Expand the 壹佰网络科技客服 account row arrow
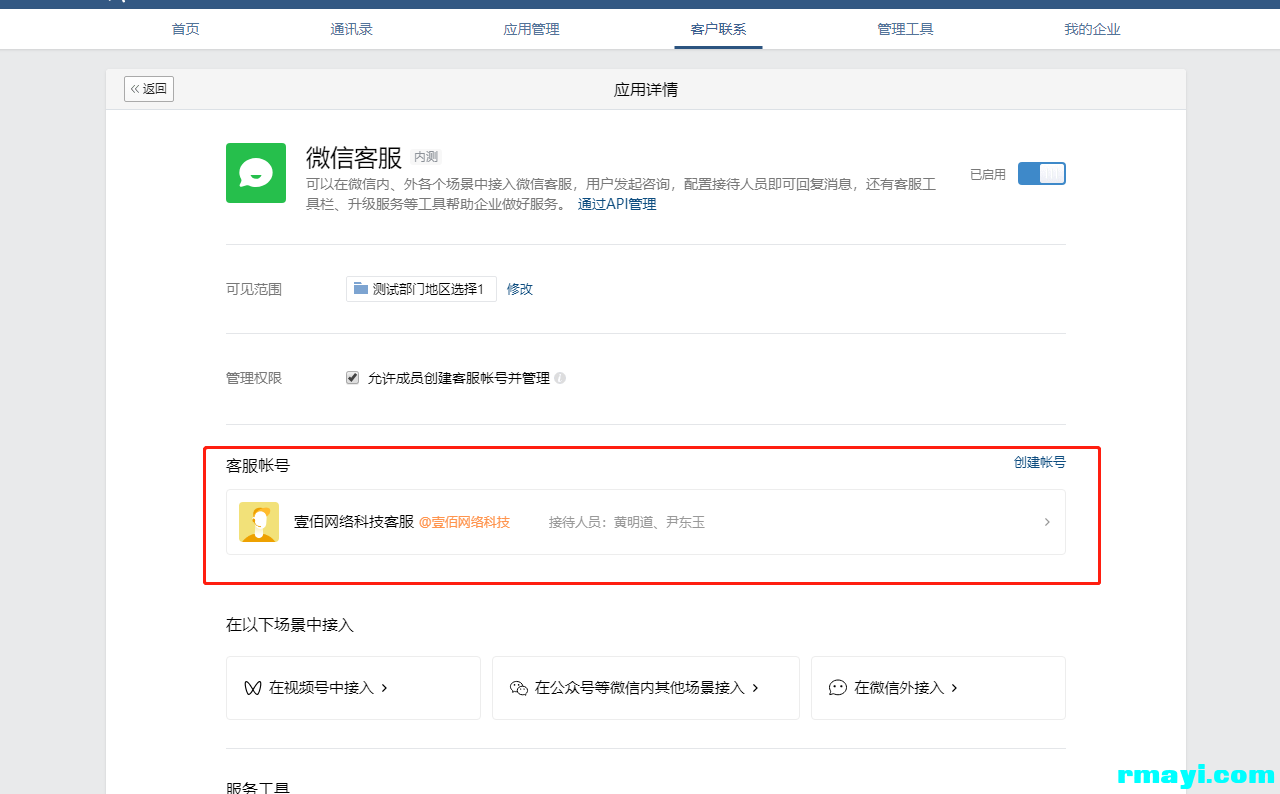Viewport: 1280px width, 794px height. pos(1047,522)
